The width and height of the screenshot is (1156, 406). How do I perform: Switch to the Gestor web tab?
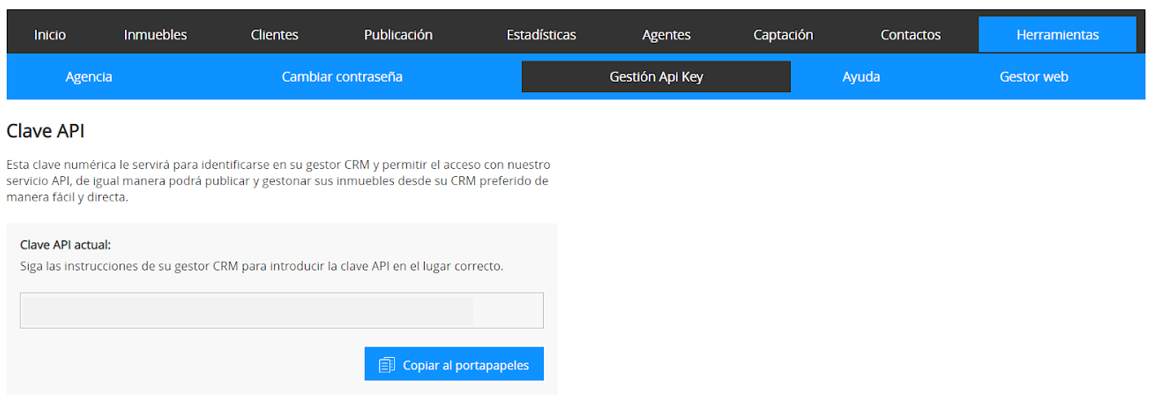pos(1034,77)
